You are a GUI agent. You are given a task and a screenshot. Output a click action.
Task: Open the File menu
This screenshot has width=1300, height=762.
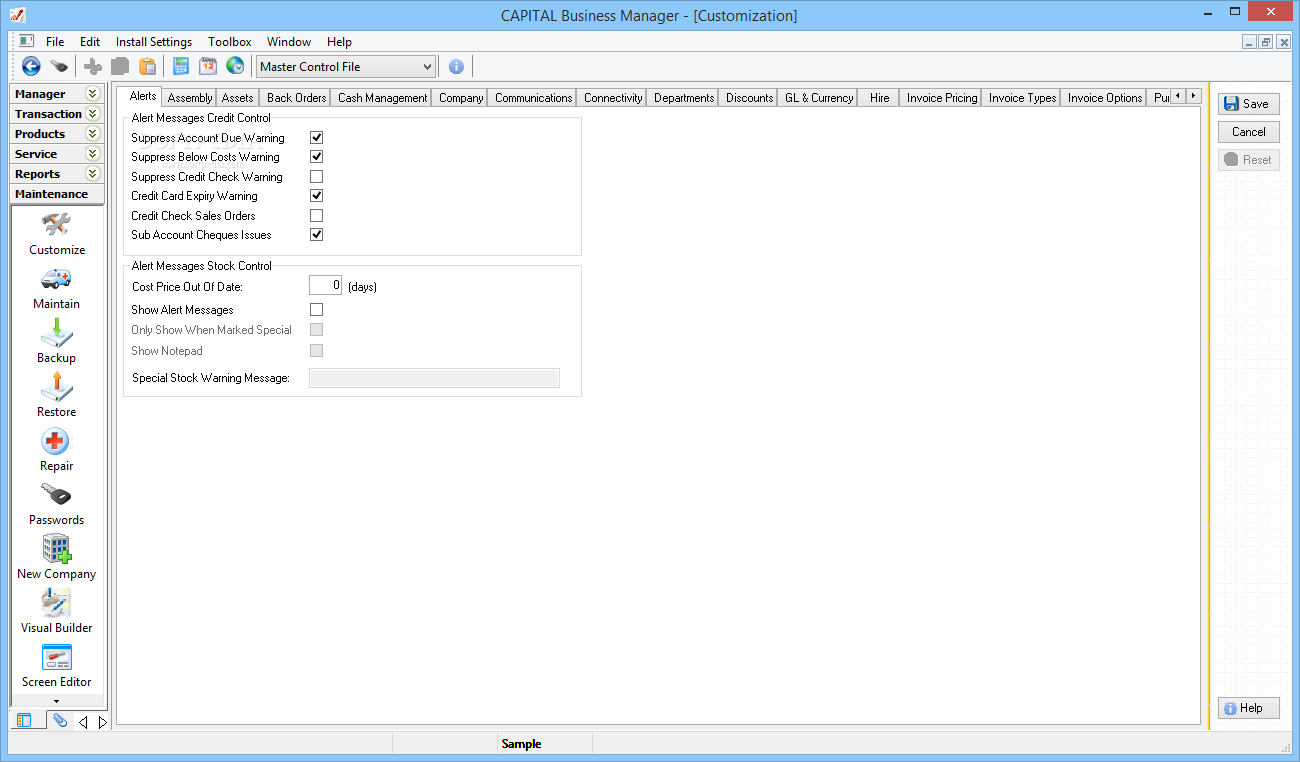55,42
